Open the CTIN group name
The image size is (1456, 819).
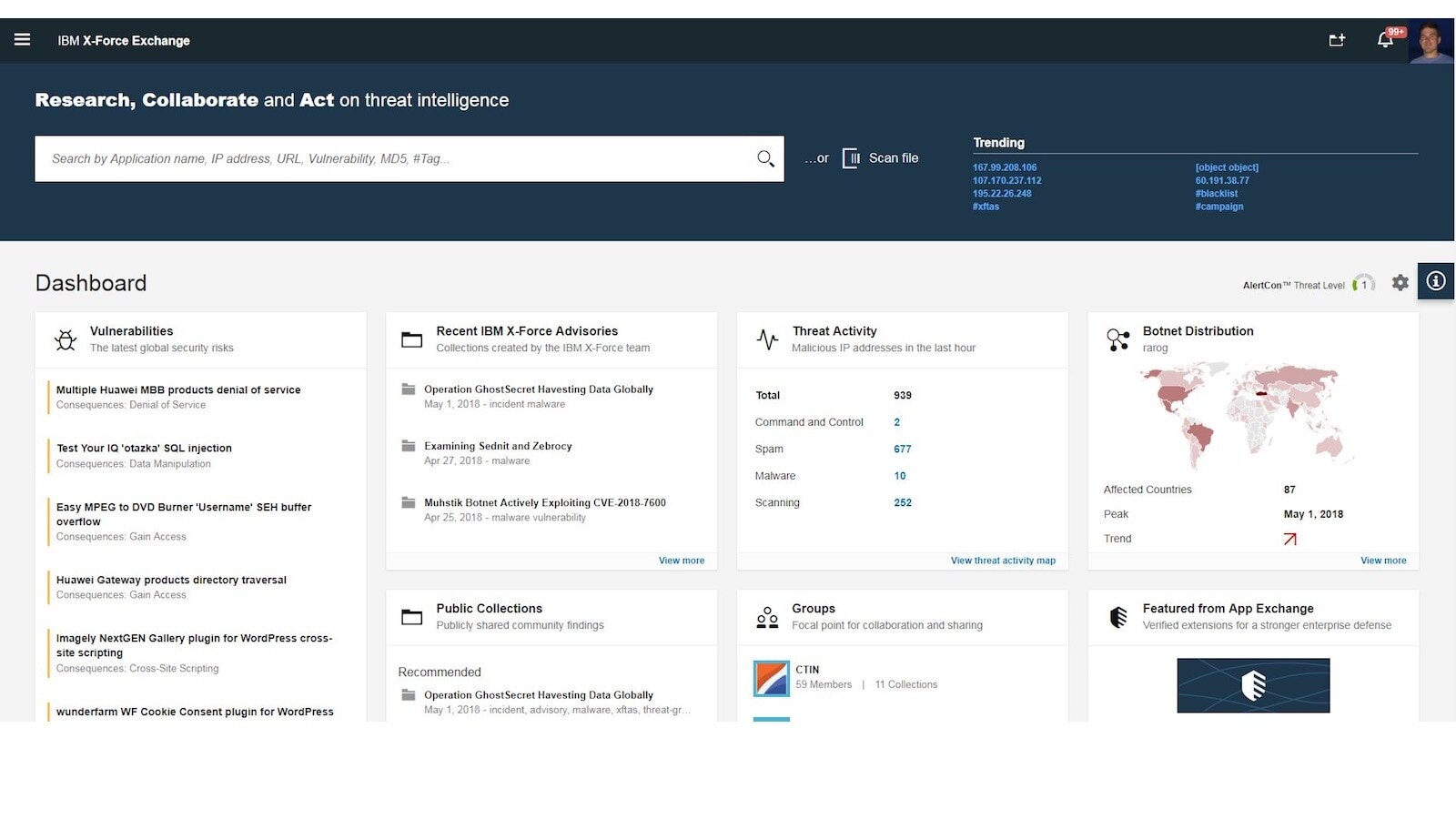807,670
